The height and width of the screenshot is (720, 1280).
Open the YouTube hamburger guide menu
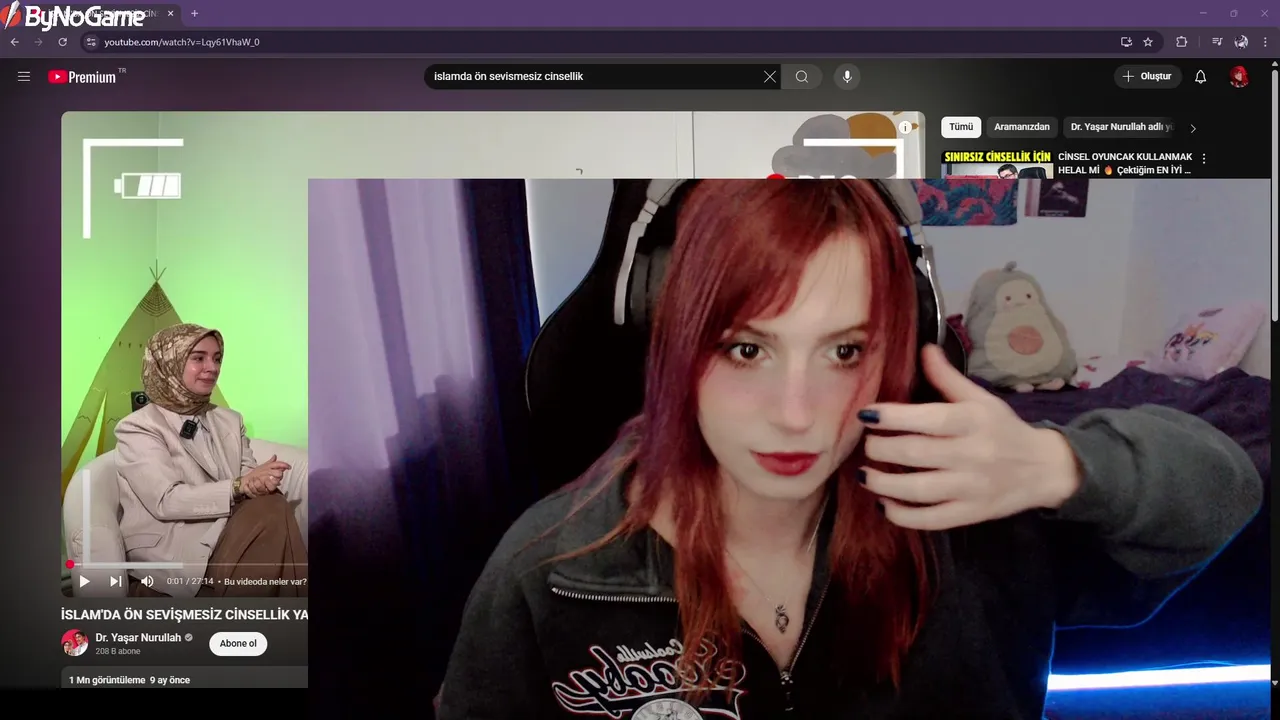[x=24, y=76]
